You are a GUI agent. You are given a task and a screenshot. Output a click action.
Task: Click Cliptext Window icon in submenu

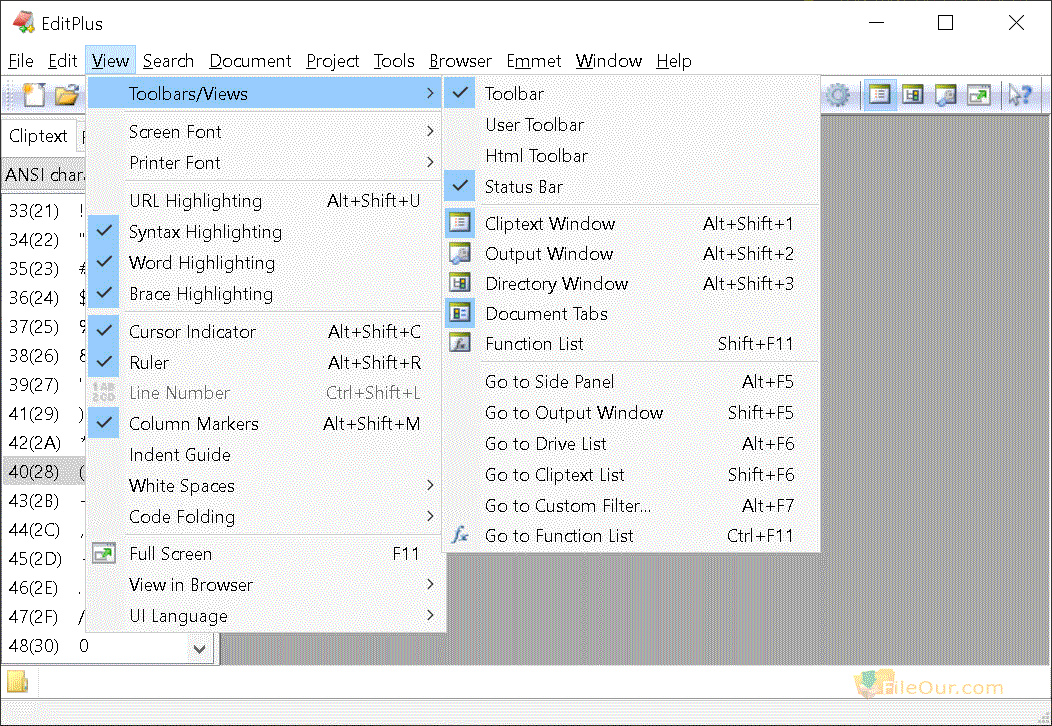click(x=460, y=223)
